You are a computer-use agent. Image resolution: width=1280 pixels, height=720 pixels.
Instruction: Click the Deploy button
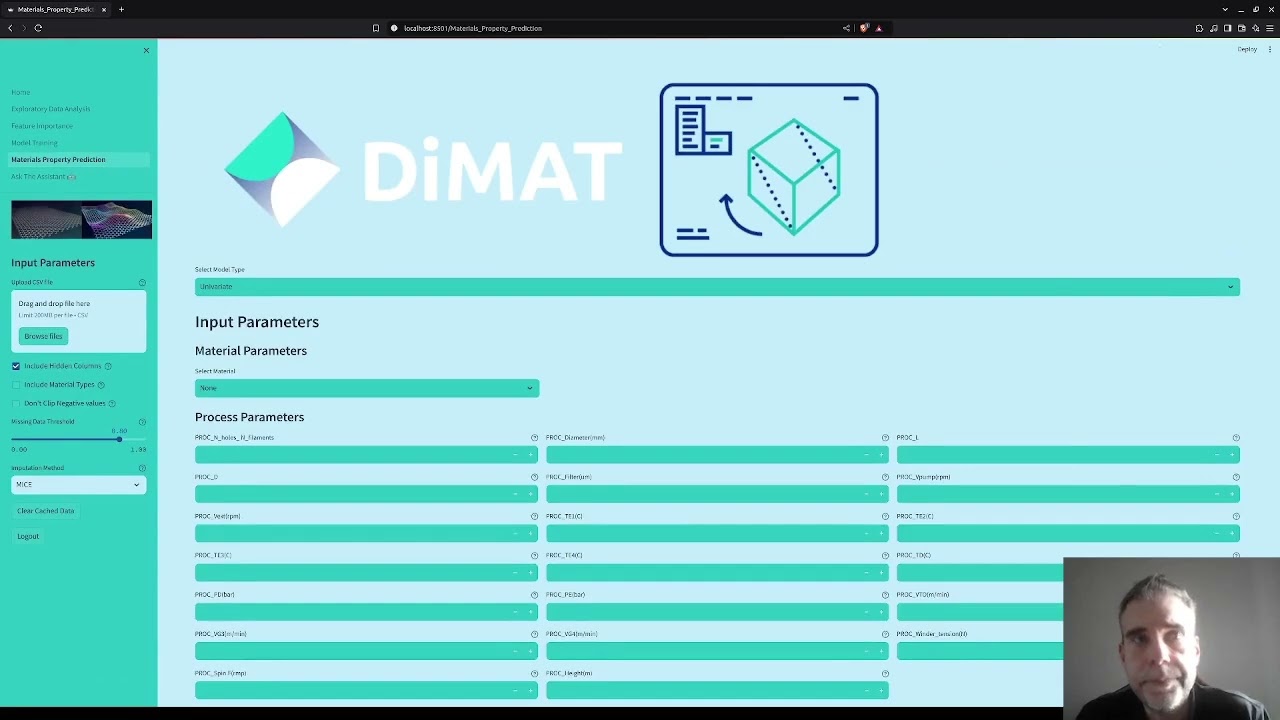click(x=1247, y=49)
